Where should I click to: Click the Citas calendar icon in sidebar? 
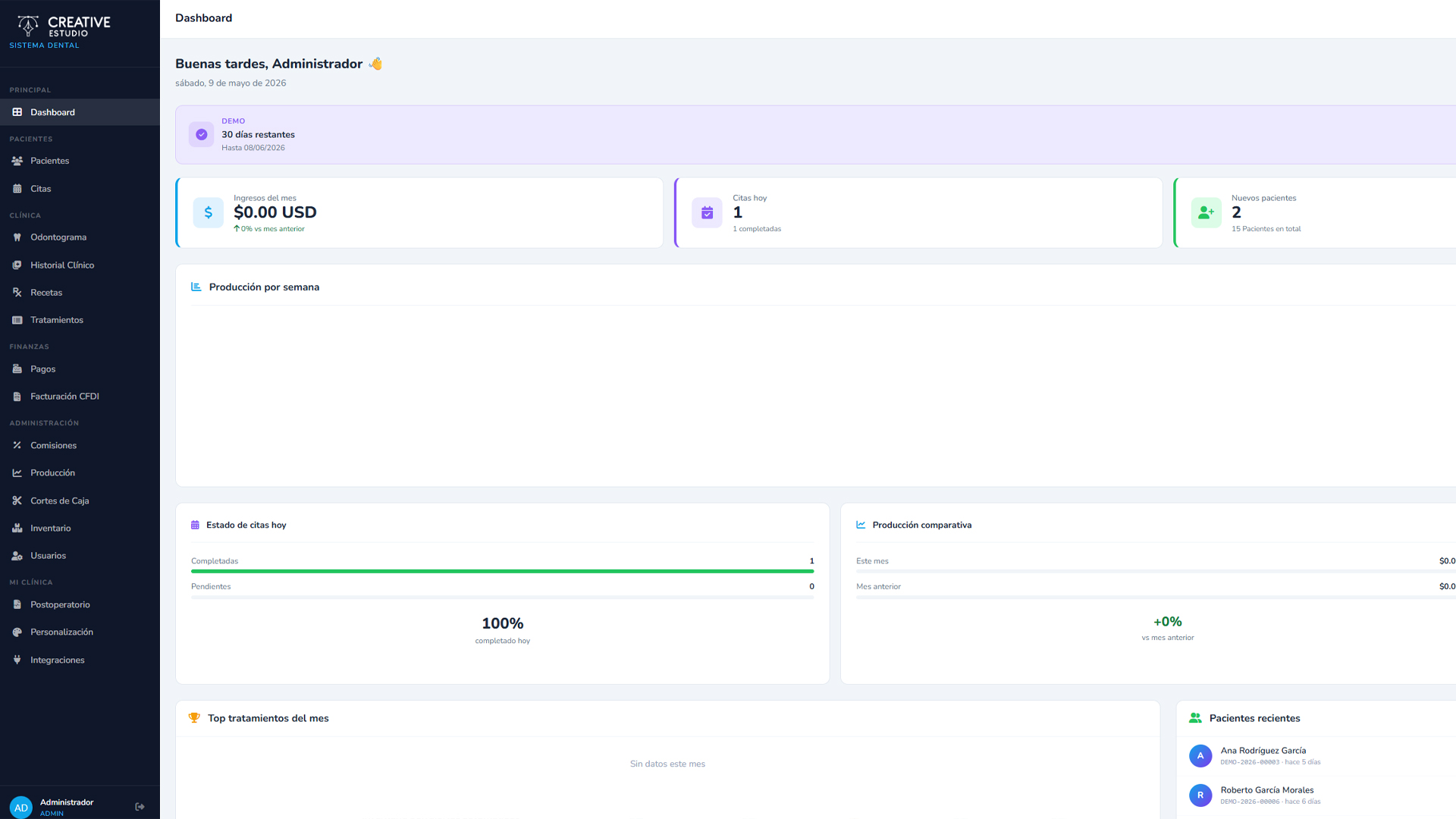coord(17,189)
